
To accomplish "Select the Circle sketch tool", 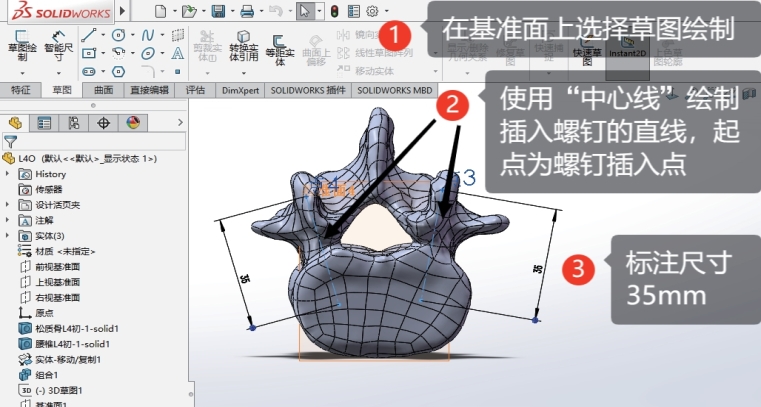I will coord(118,35).
